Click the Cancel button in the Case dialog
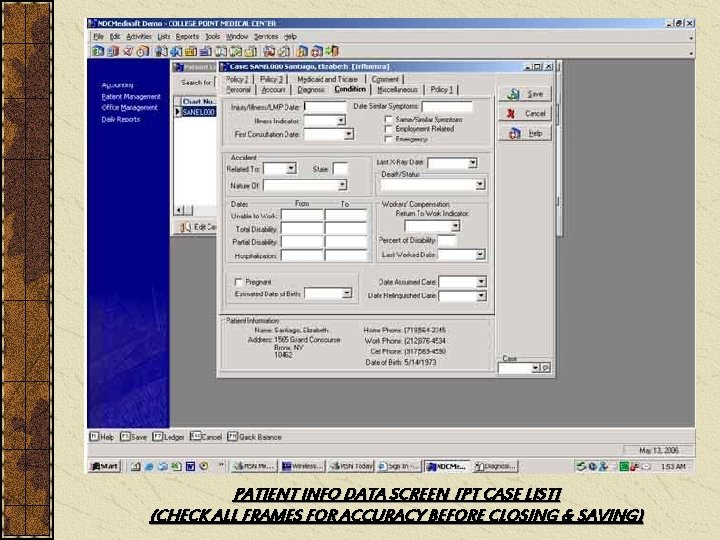This screenshot has height=540, width=720. (525, 113)
